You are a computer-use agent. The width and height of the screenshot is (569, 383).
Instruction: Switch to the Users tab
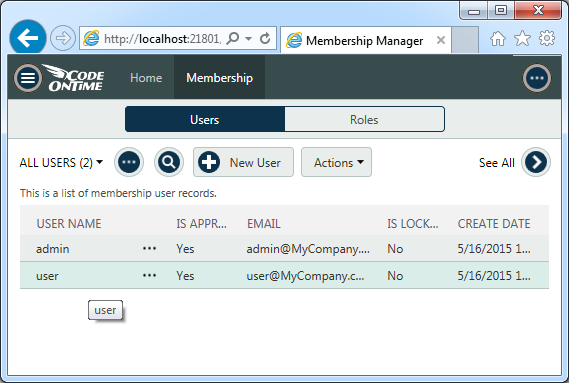pyautogui.click(x=205, y=119)
